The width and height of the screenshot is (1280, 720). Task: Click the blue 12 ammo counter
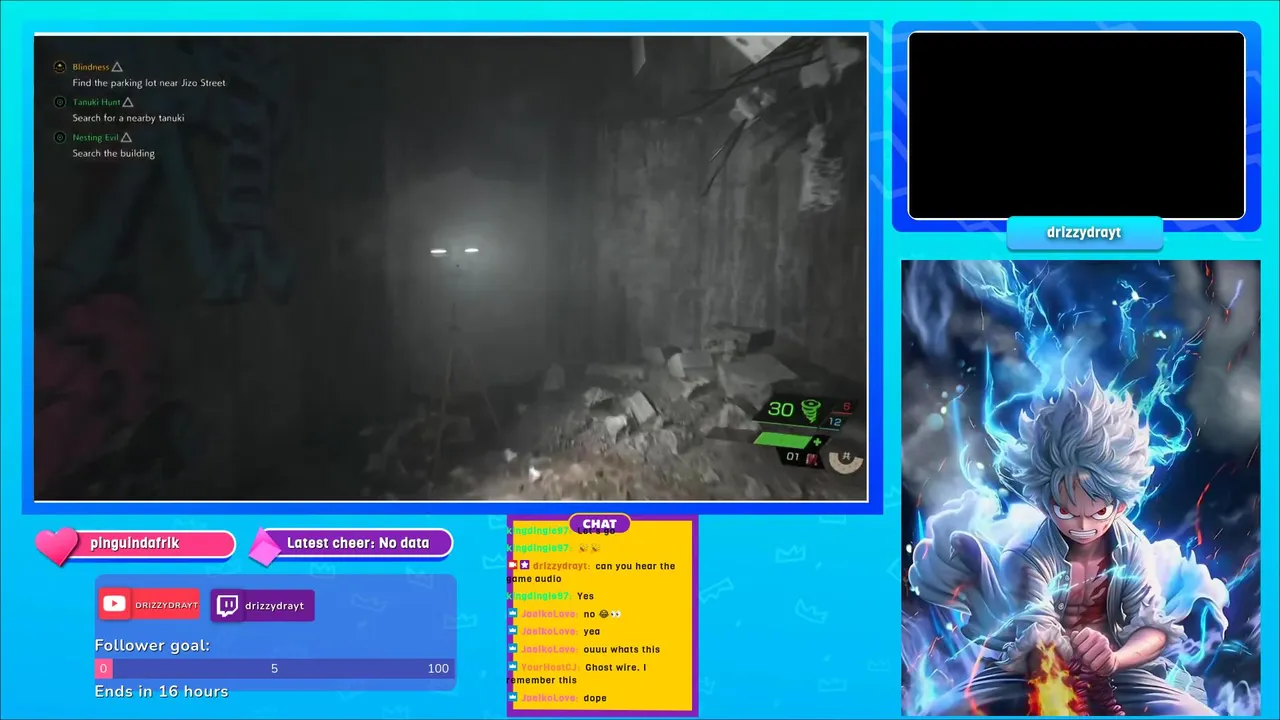(837, 421)
